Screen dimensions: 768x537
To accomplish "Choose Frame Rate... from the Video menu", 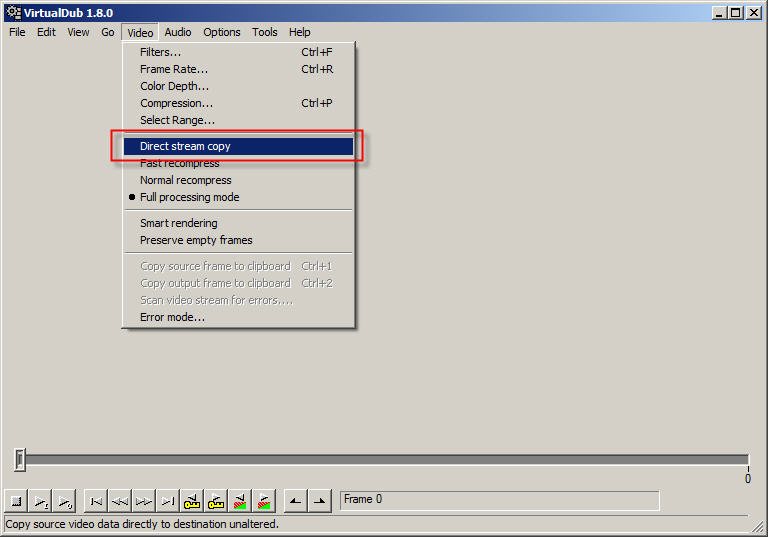I will coord(238,69).
